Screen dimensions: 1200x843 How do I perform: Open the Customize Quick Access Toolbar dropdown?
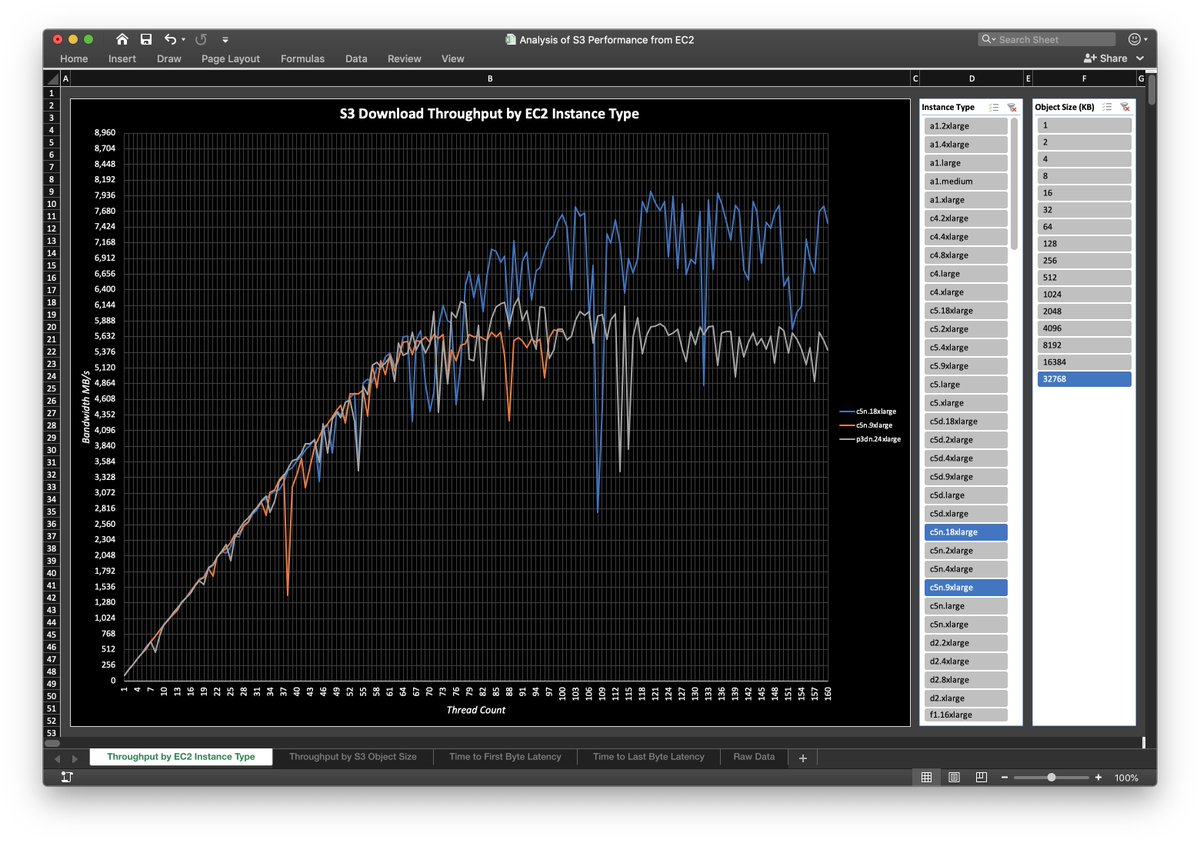(225, 40)
